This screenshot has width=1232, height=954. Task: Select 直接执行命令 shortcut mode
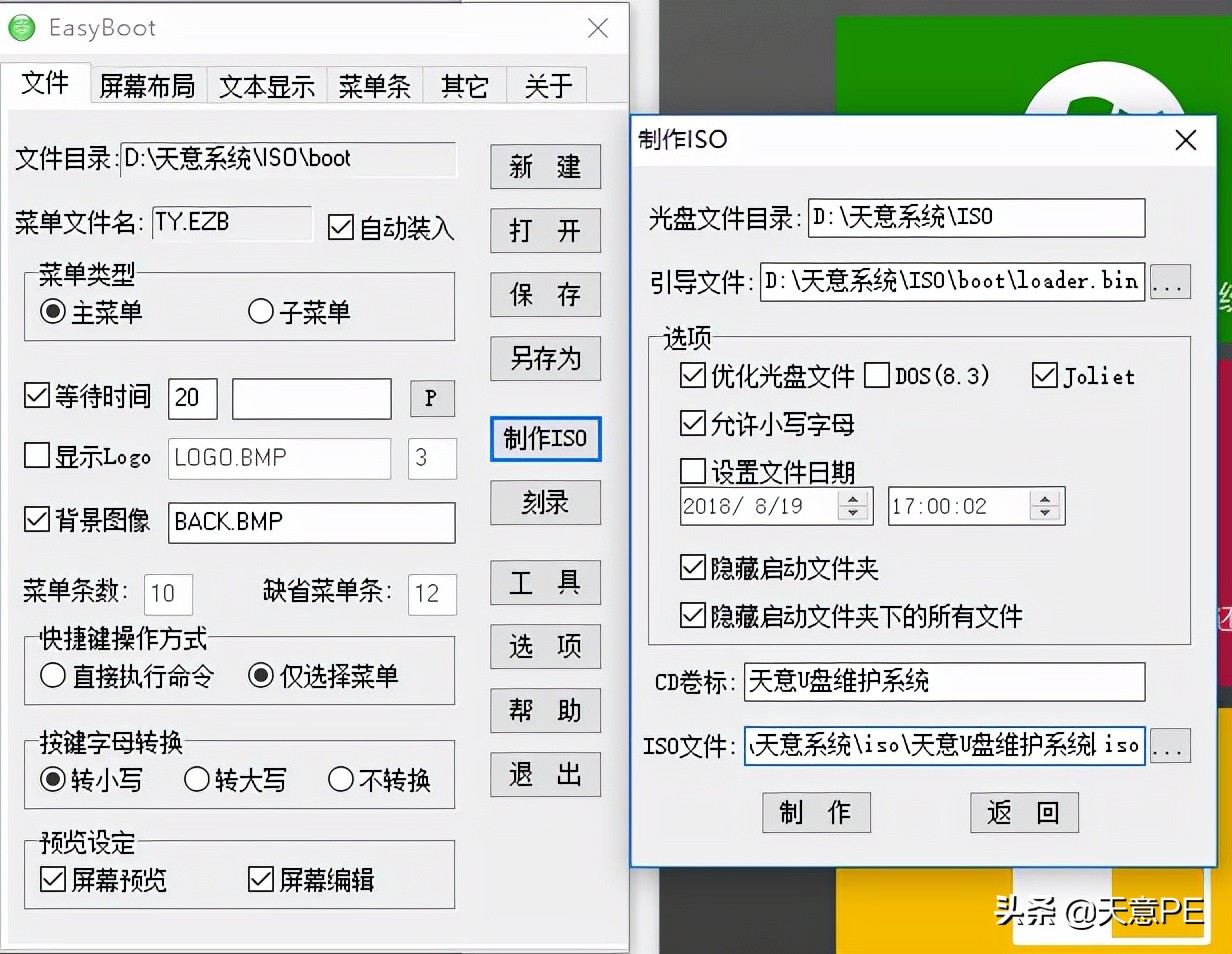point(55,678)
